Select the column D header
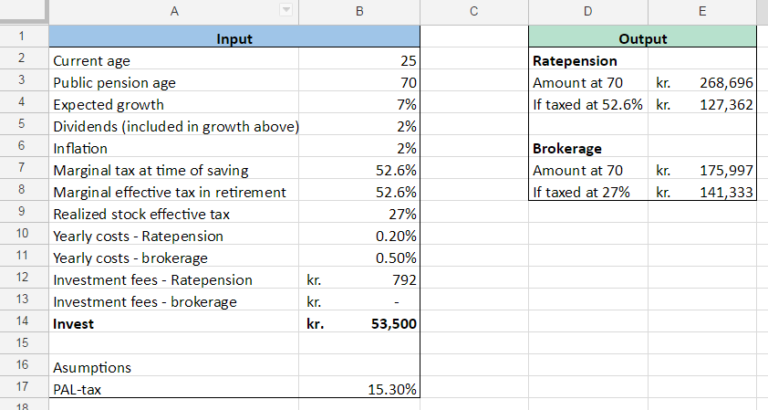The width and height of the screenshot is (768, 410). pos(587,11)
